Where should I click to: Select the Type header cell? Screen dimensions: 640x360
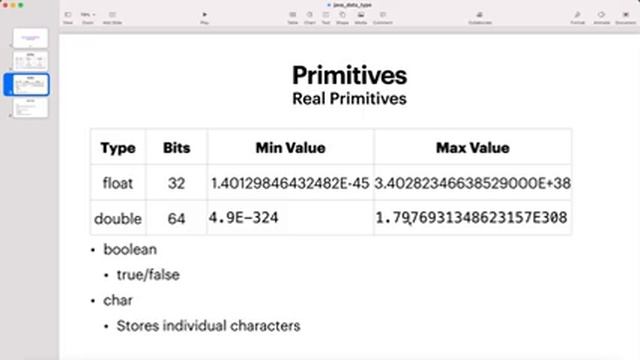(x=118, y=147)
